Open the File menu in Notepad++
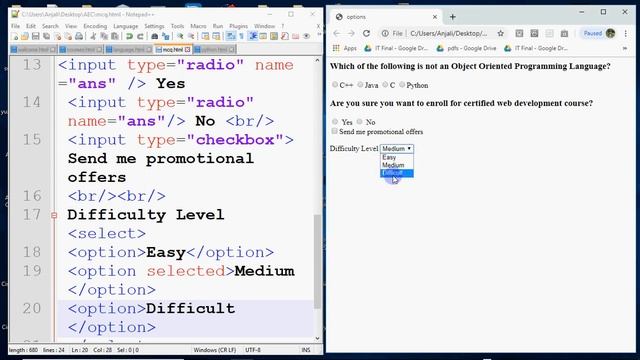The width and height of the screenshot is (640, 360). tap(16, 26)
